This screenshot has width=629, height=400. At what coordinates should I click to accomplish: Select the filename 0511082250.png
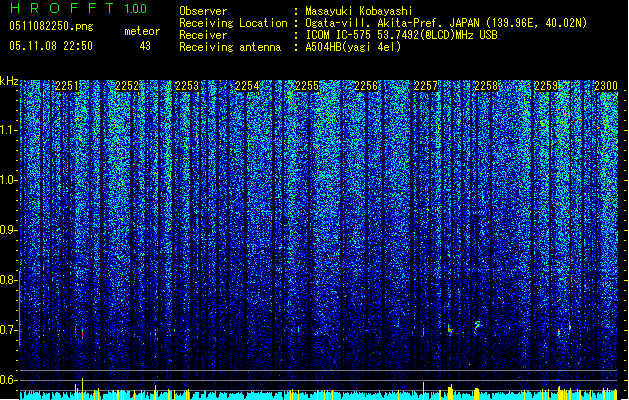51,26
